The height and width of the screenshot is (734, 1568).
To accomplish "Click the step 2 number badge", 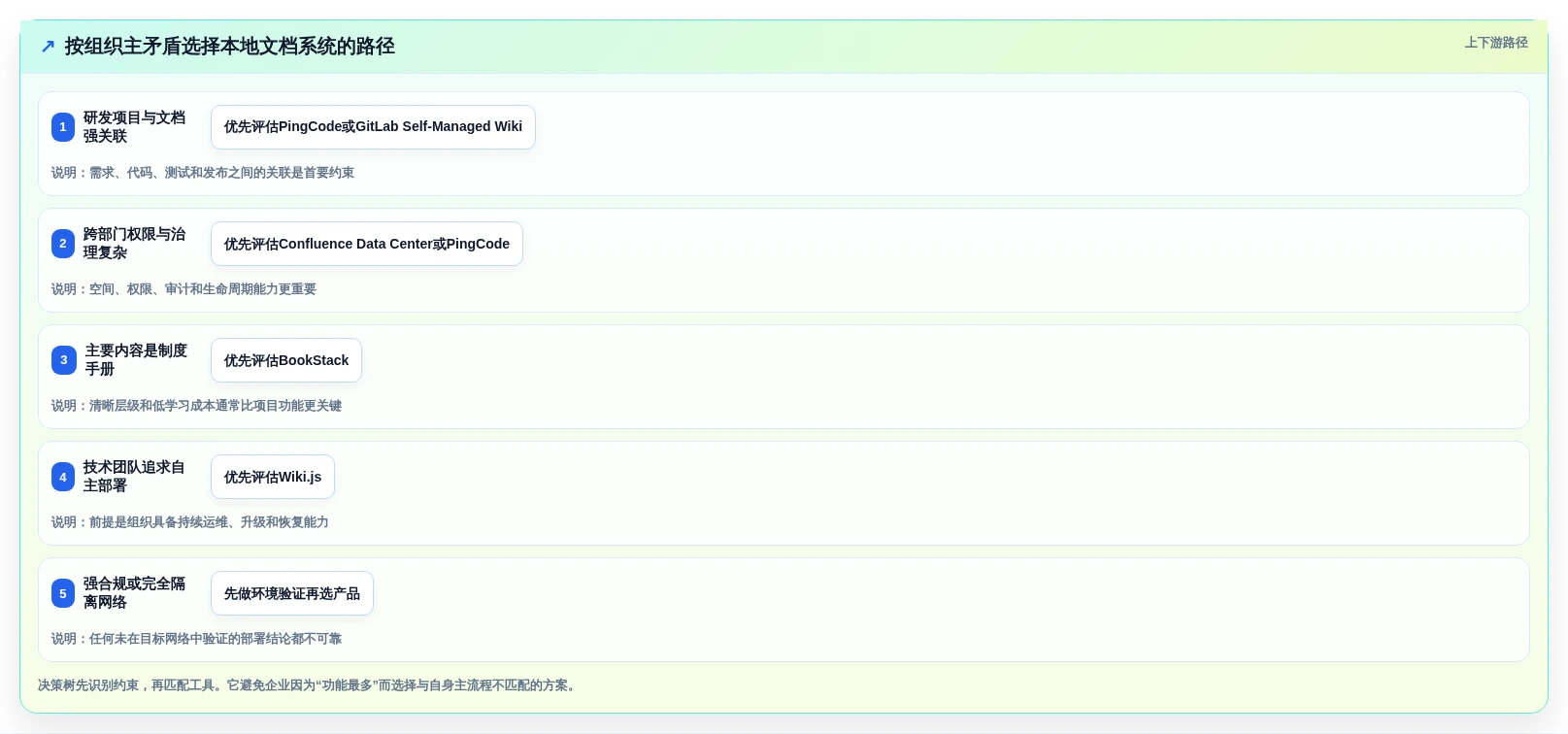I will pyautogui.click(x=63, y=244).
